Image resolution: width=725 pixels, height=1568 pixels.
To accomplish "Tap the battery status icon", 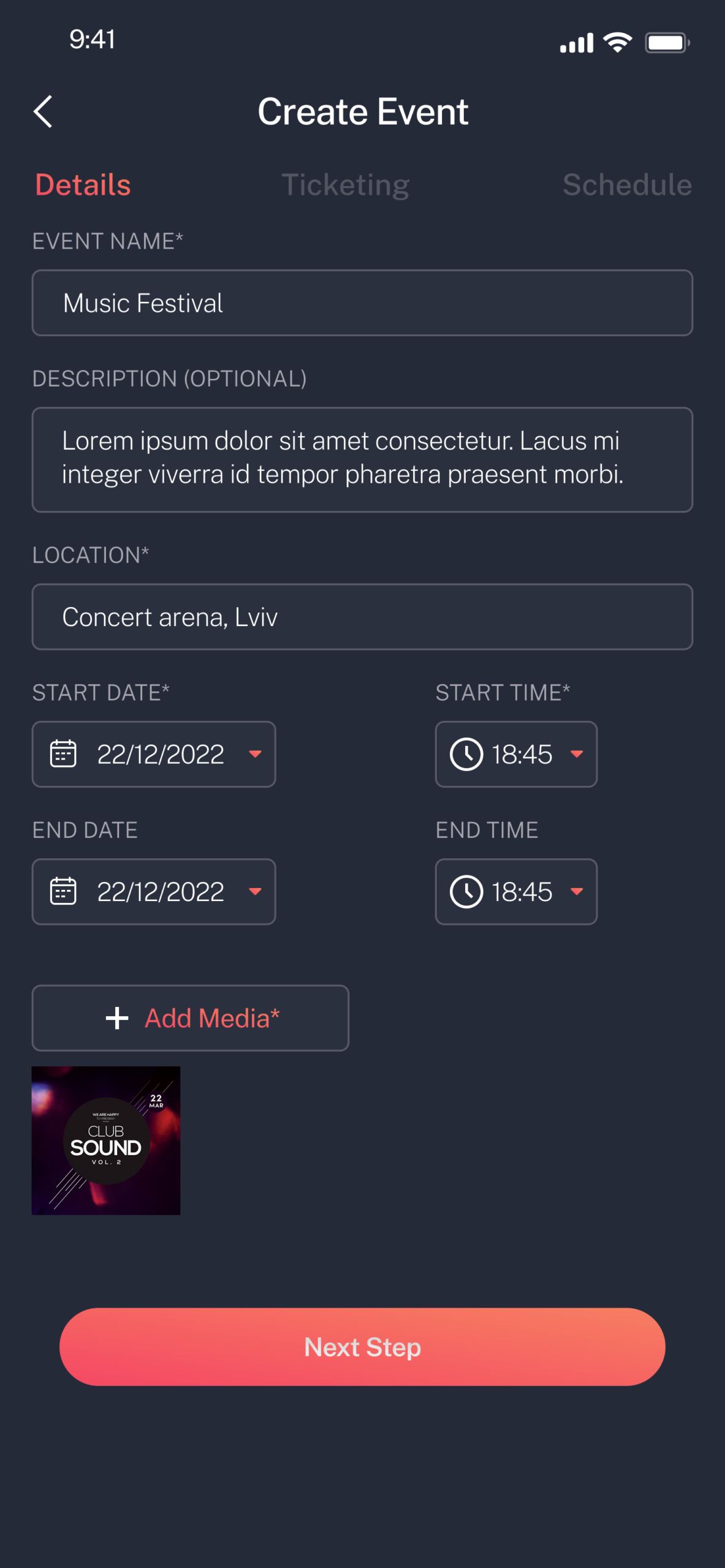I will 667,43.
